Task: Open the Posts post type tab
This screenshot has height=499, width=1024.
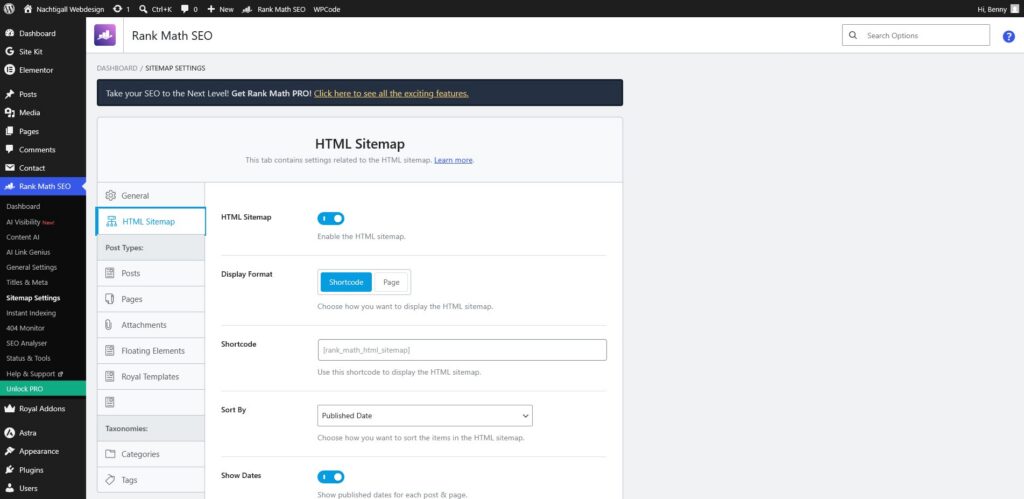Action: click(x=151, y=273)
